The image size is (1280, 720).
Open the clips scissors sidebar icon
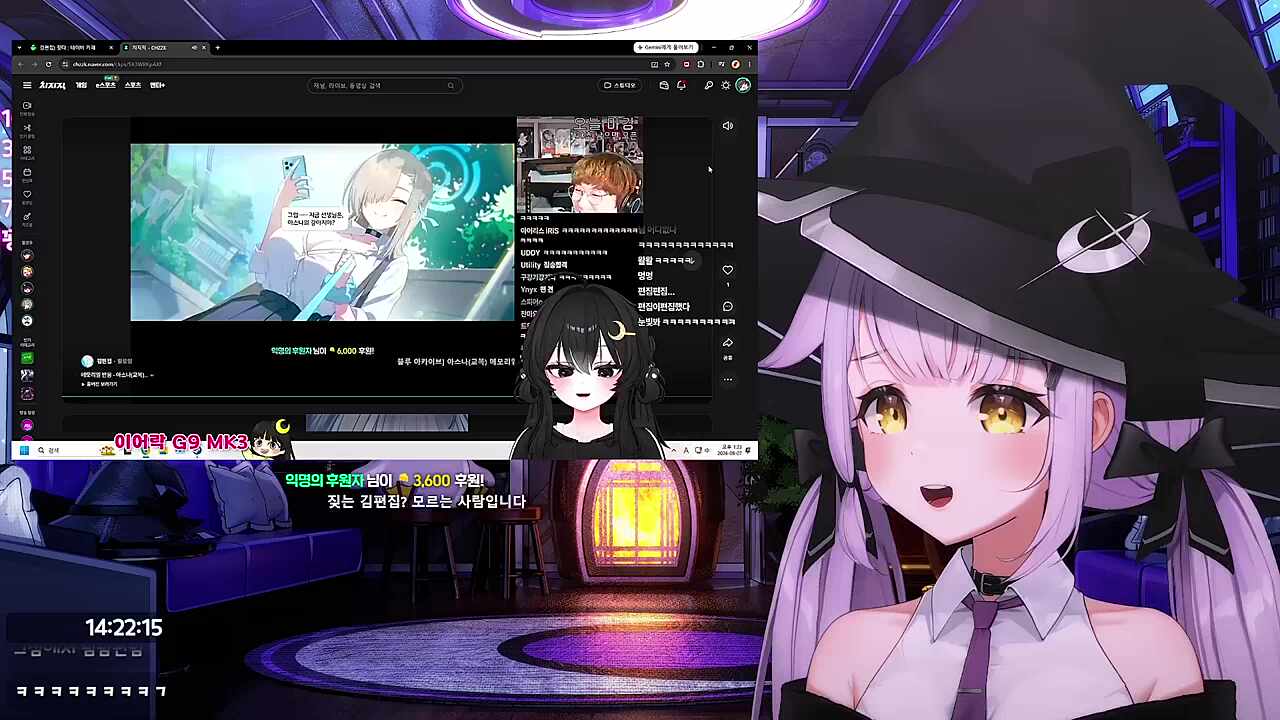27,127
